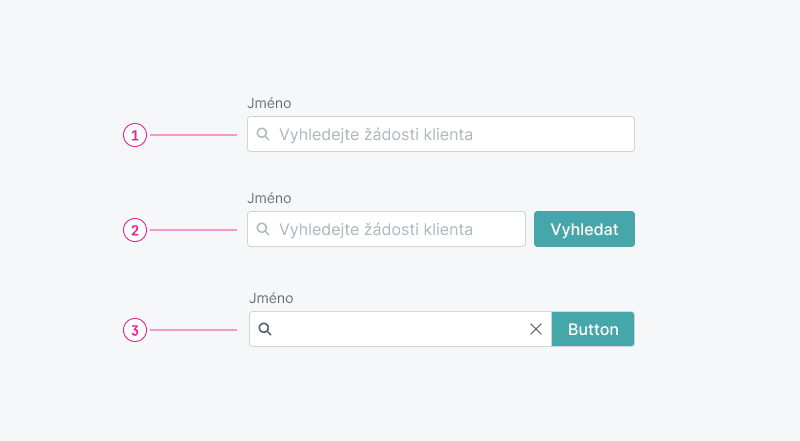This screenshot has height=441, width=800.
Task: Click the circled number 2 annotation marker
Action: coord(135,230)
